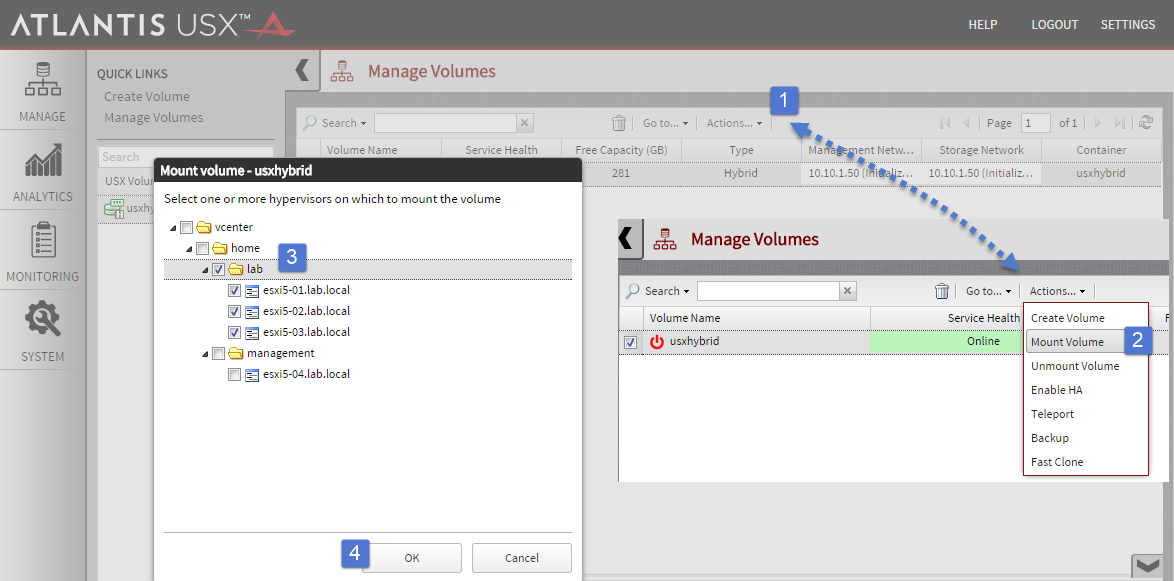
Task: Jump to the last page of volumes
Action: (1119, 123)
